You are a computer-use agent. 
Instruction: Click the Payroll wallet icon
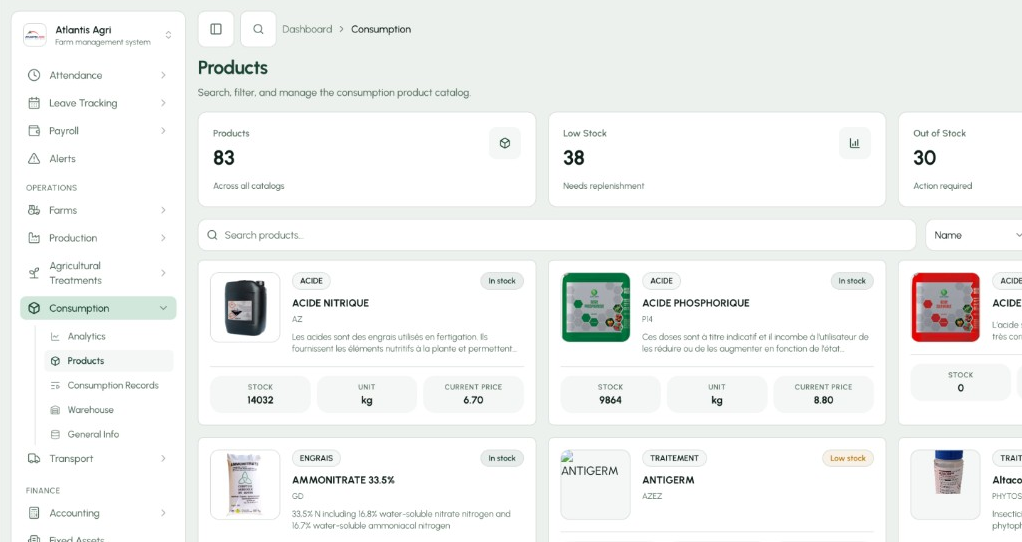[34, 131]
